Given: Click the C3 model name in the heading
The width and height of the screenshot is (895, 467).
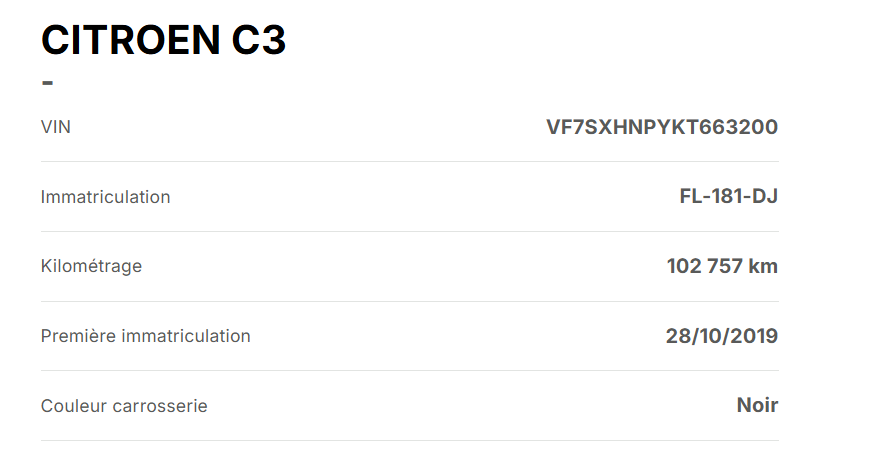Looking at the screenshot, I should tap(257, 40).
